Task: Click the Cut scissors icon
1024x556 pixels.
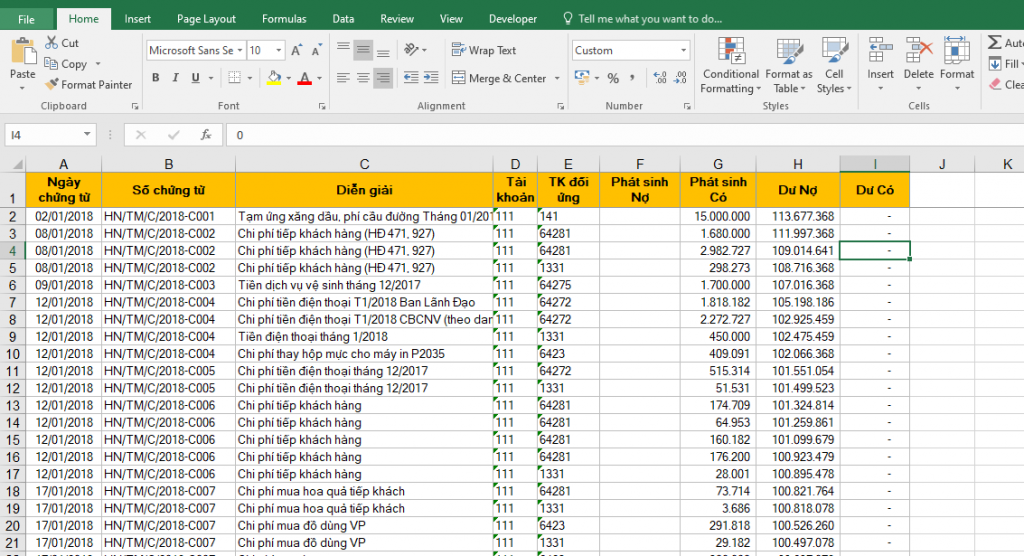Action: 51,43
